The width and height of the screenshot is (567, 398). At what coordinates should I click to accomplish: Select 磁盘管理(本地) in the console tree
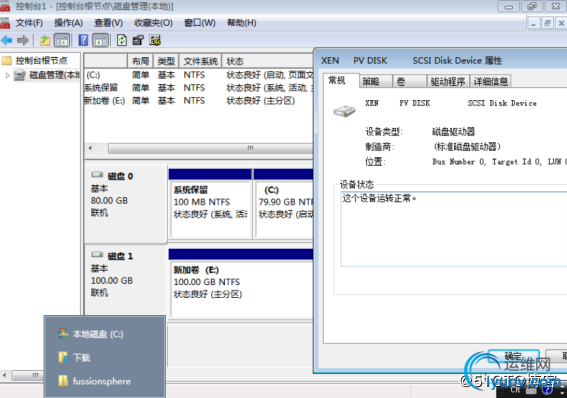(54, 75)
